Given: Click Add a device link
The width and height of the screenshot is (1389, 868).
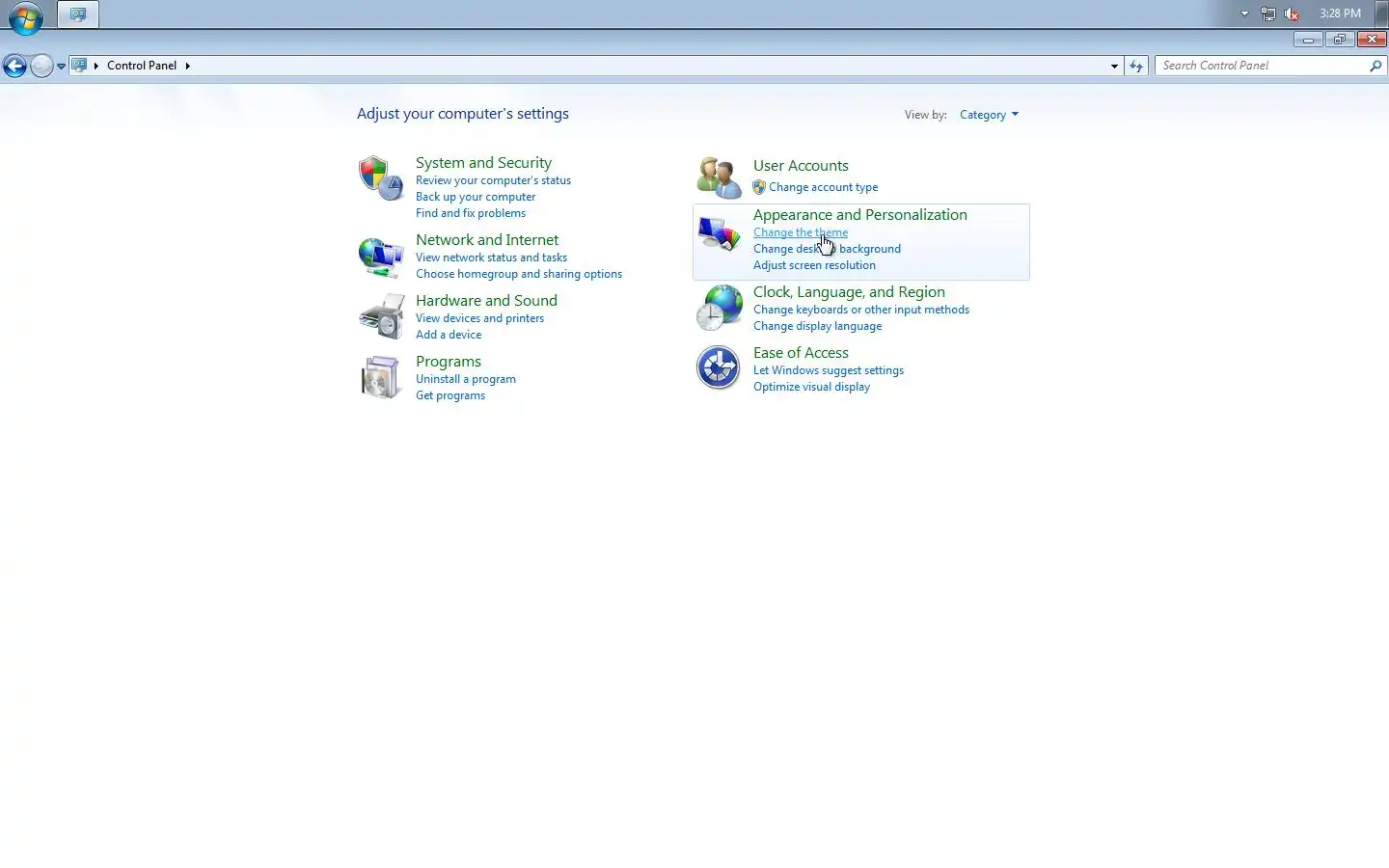Looking at the screenshot, I should pos(449,335).
